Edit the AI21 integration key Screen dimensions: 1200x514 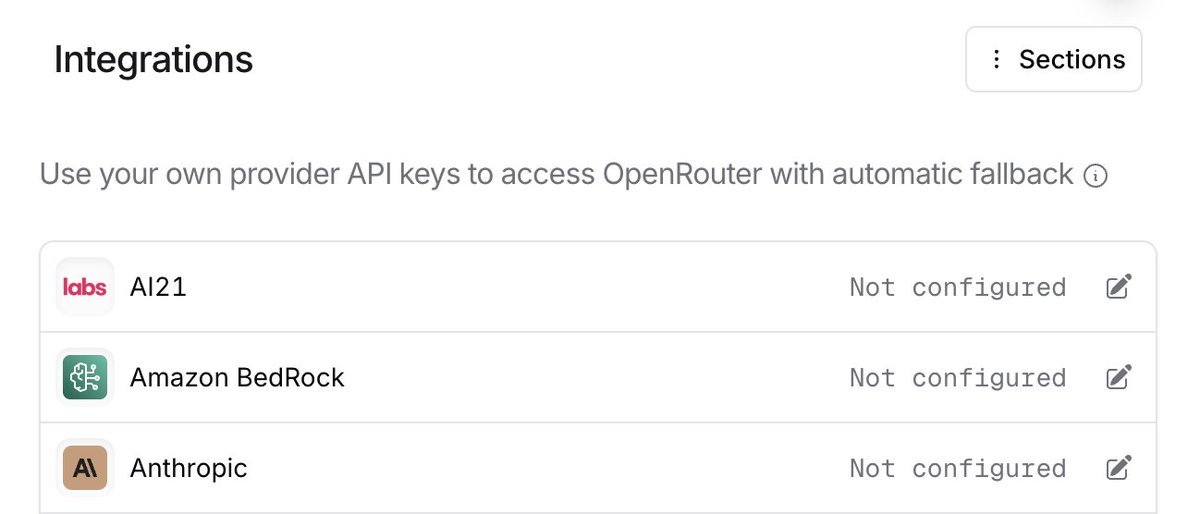pos(1119,288)
